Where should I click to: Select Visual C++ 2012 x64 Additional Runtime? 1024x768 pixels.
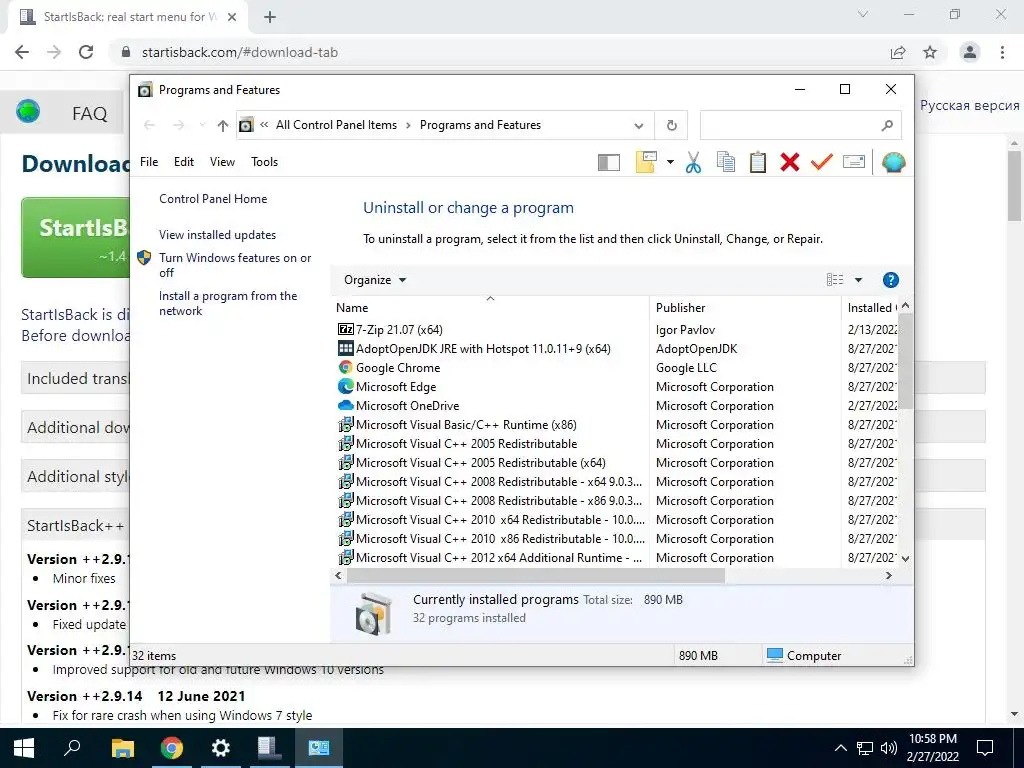click(498, 558)
